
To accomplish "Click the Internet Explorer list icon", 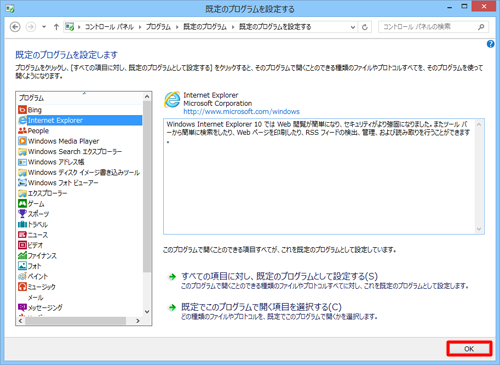I will 22,120.
